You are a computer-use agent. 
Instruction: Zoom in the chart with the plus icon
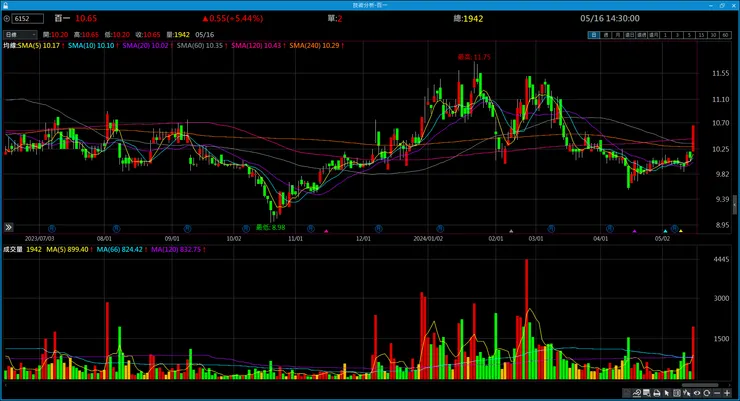pos(727,393)
